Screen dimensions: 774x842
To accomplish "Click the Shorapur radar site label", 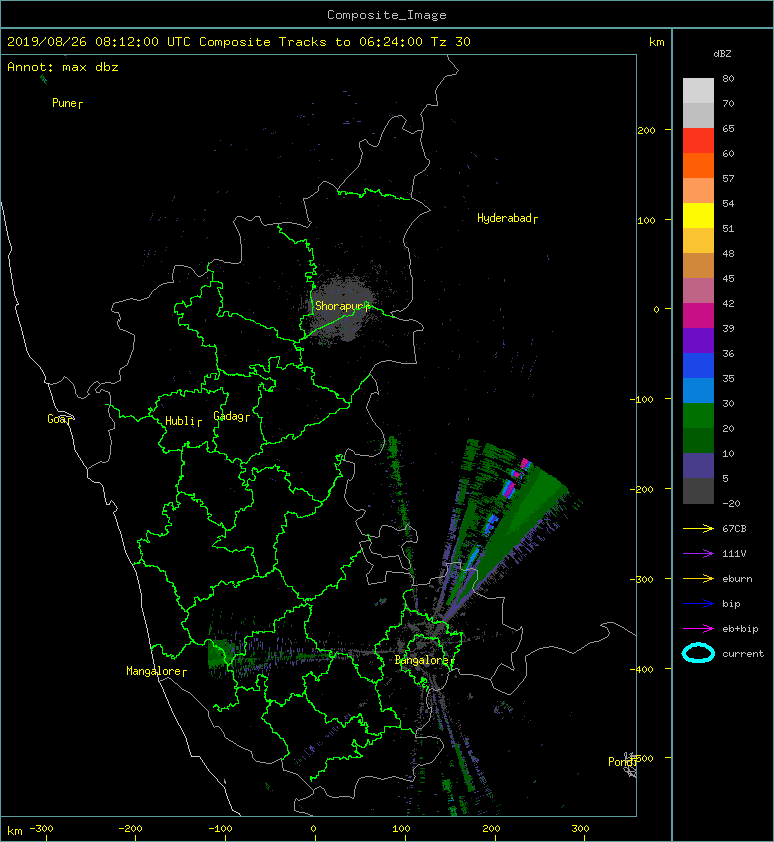I will [x=342, y=306].
